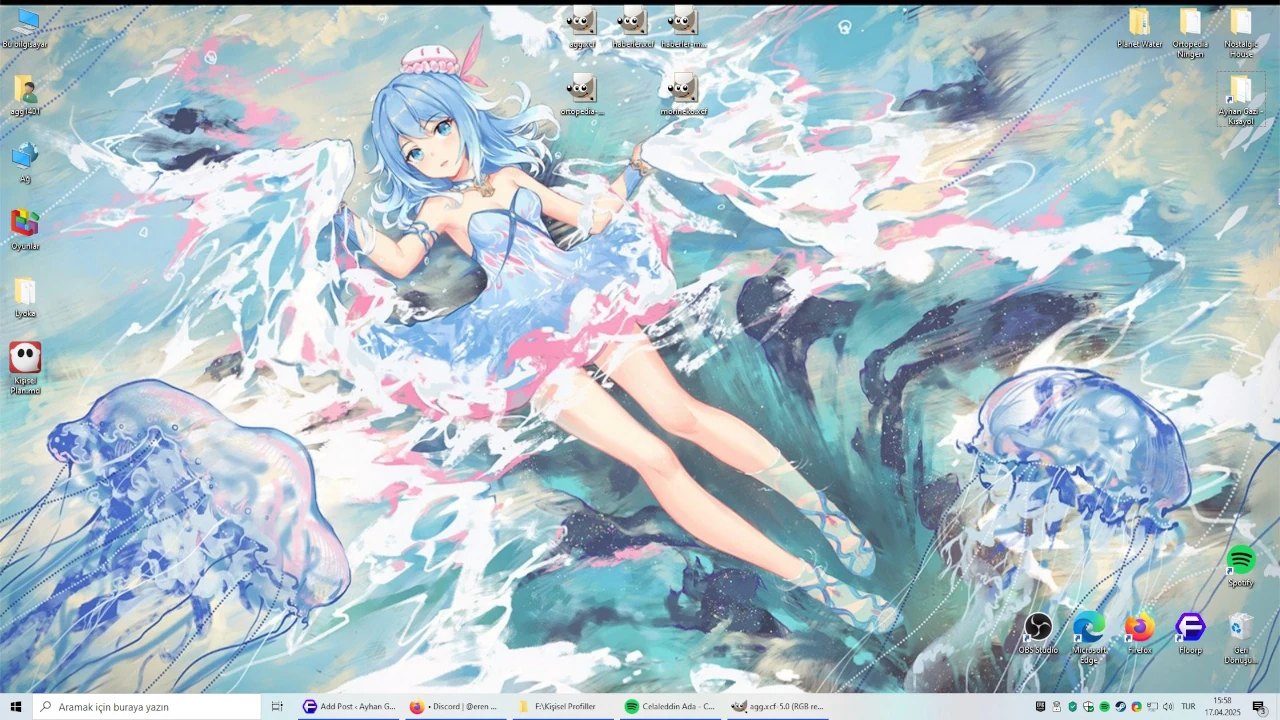Open the network status tray icon
The height and width of the screenshot is (720, 1280).
pos(1152,706)
